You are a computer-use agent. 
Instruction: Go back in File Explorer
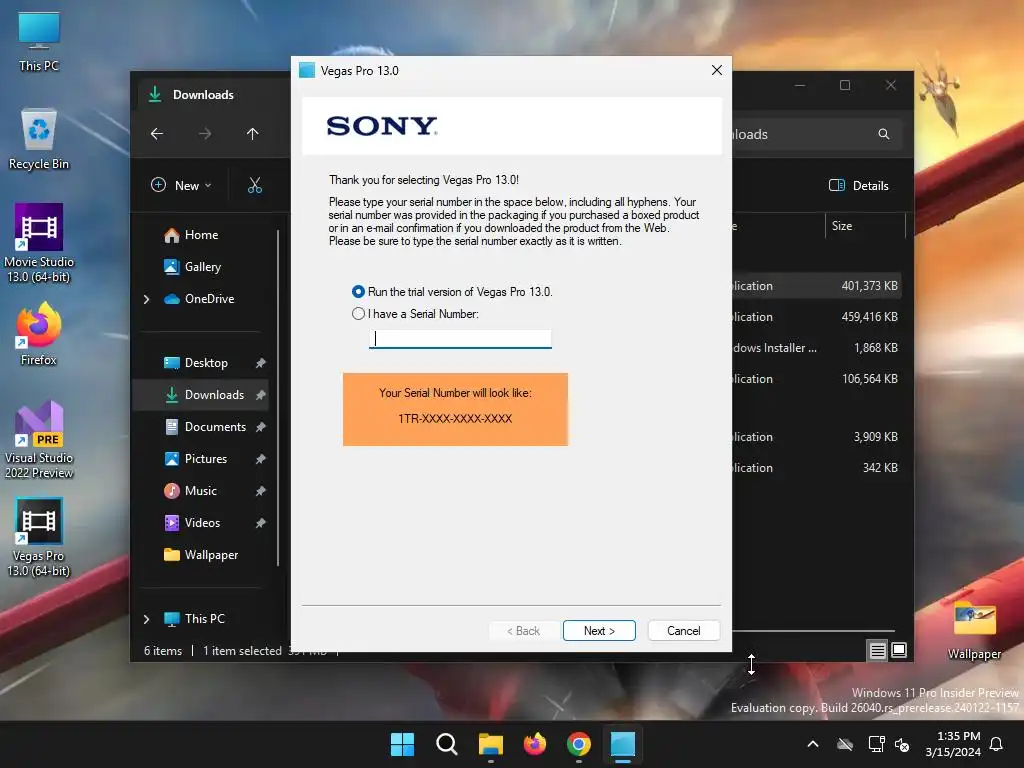(x=157, y=134)
